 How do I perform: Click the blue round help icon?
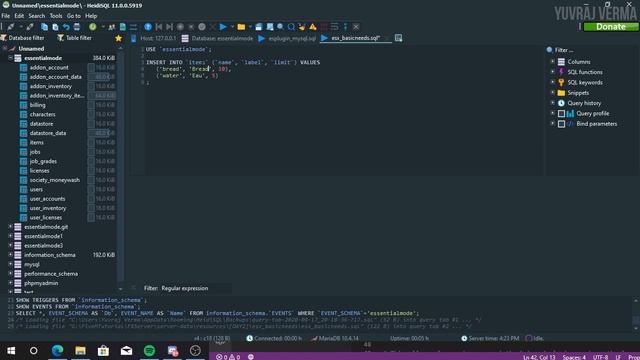[148, 27]
